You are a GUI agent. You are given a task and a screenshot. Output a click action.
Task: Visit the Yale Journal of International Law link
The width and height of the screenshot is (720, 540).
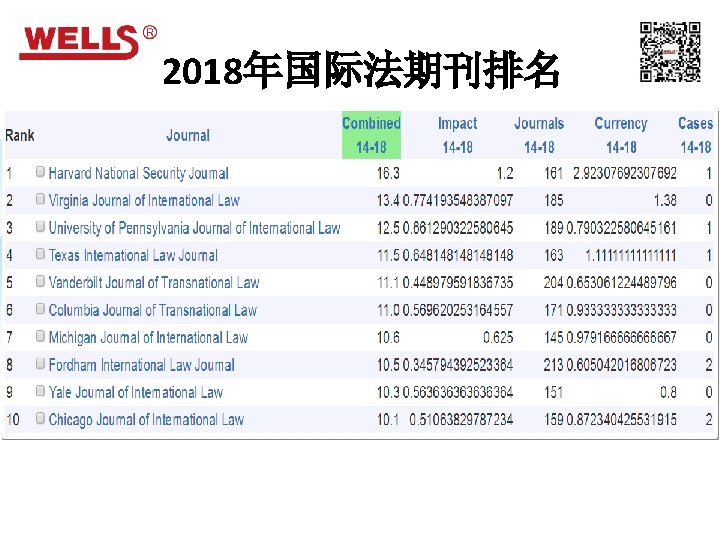coord(135,392)
